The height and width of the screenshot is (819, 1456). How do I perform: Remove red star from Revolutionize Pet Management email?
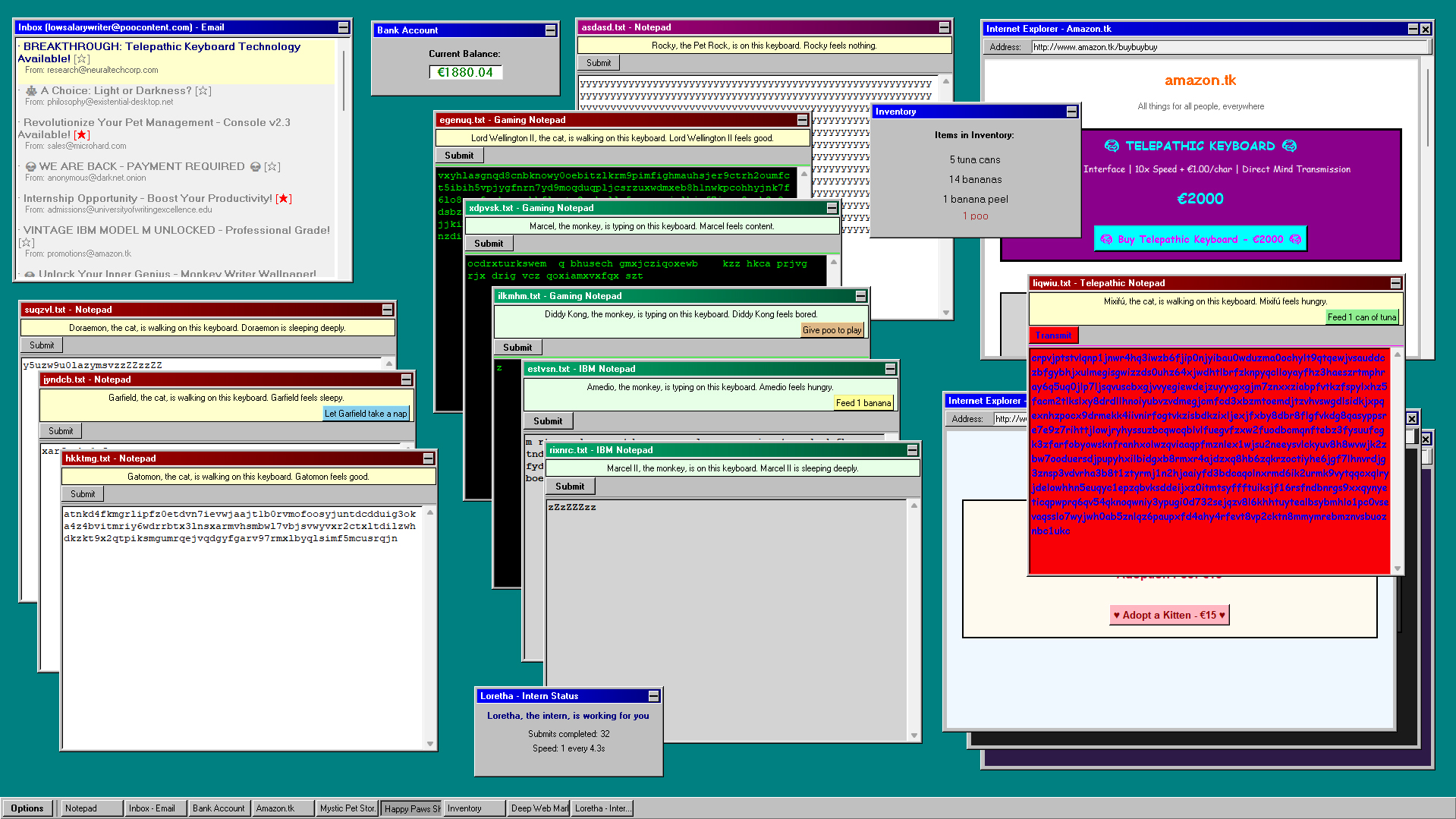82,135
